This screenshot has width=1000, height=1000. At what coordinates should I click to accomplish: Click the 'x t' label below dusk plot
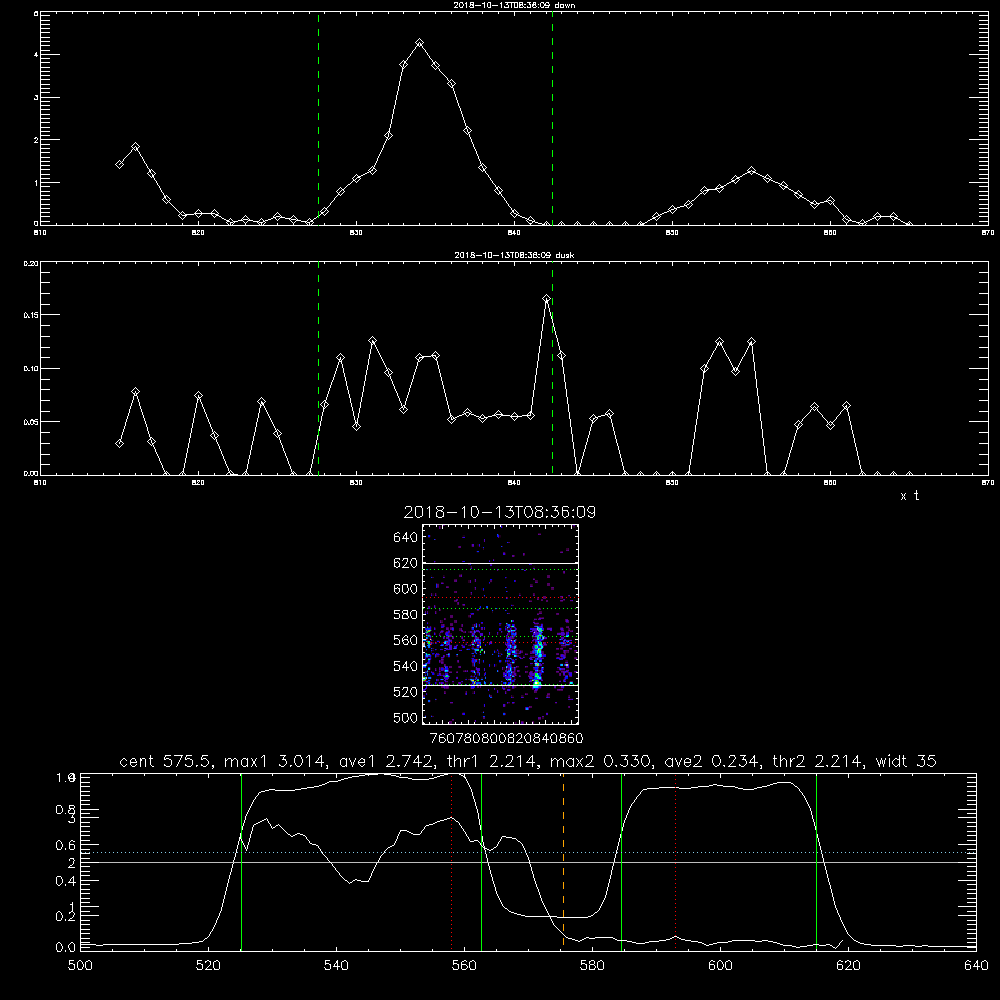pyautogui.click(x=909, y=496)
